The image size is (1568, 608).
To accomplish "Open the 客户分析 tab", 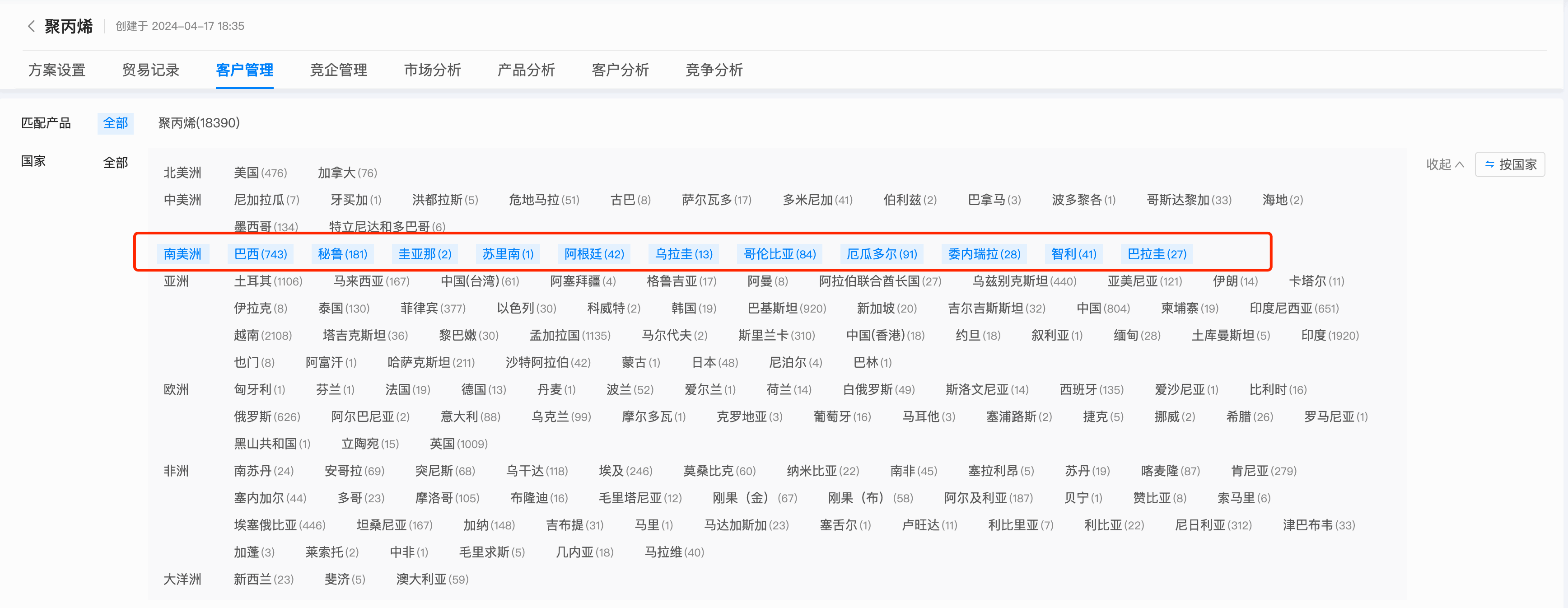I will coord(620,70).
